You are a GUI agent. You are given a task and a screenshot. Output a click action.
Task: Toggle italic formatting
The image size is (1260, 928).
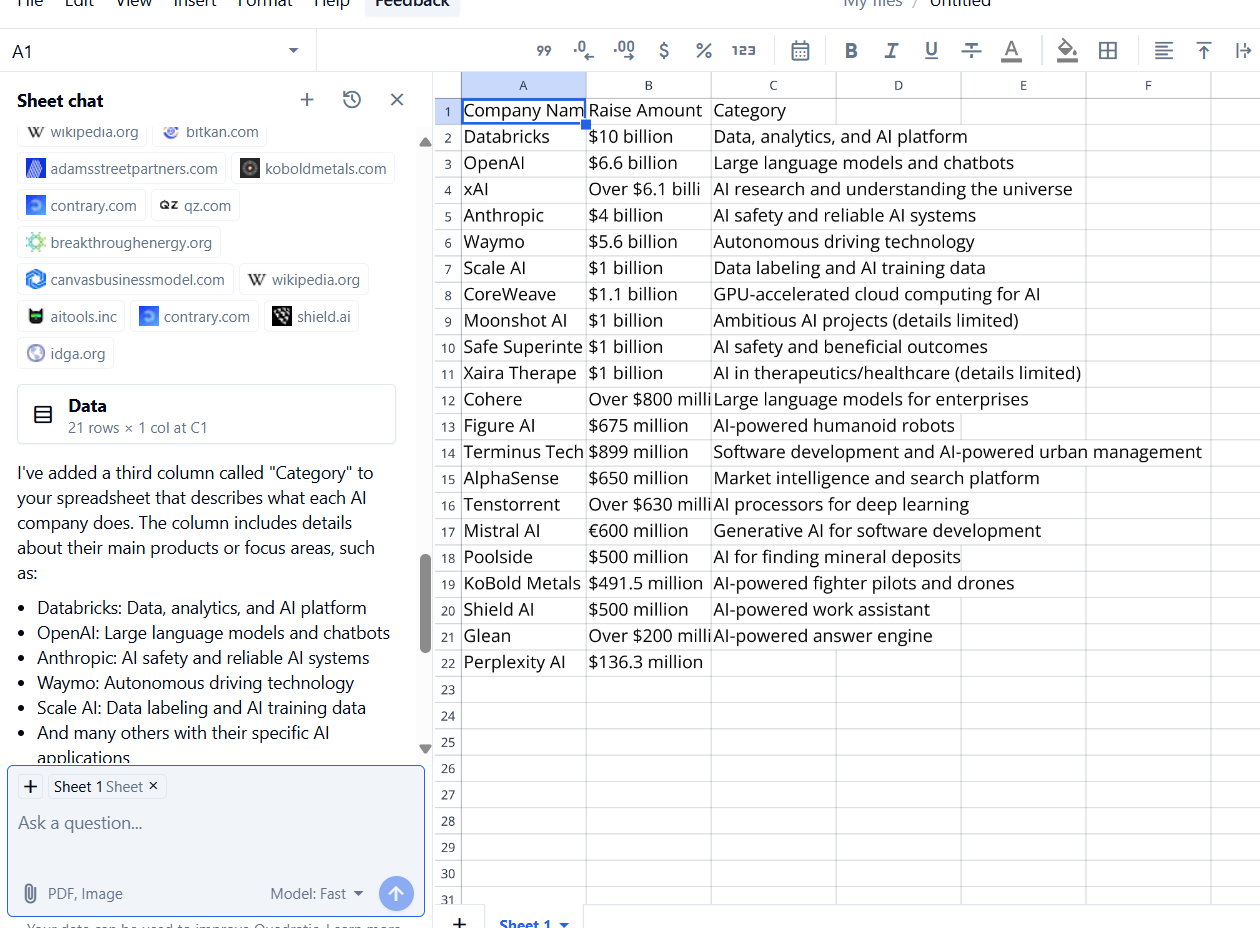891,51
